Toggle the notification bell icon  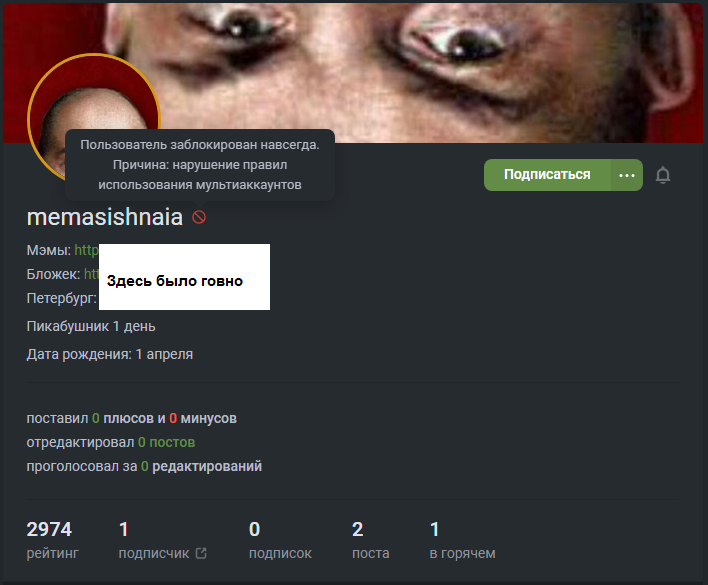tap(662, 175)
